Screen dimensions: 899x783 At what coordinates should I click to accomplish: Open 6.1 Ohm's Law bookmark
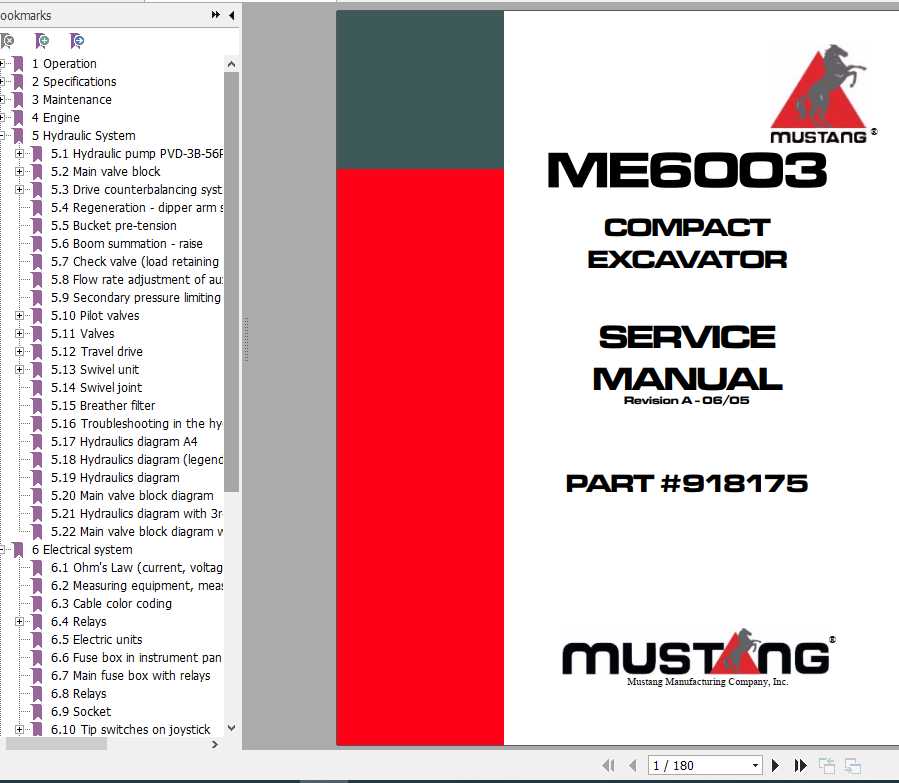coord(137,567)
